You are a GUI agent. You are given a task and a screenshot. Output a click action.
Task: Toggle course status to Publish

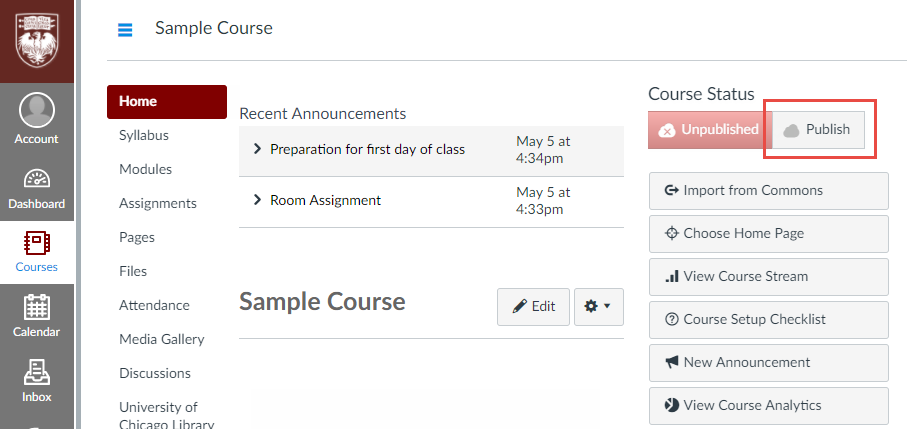(818, 130)
